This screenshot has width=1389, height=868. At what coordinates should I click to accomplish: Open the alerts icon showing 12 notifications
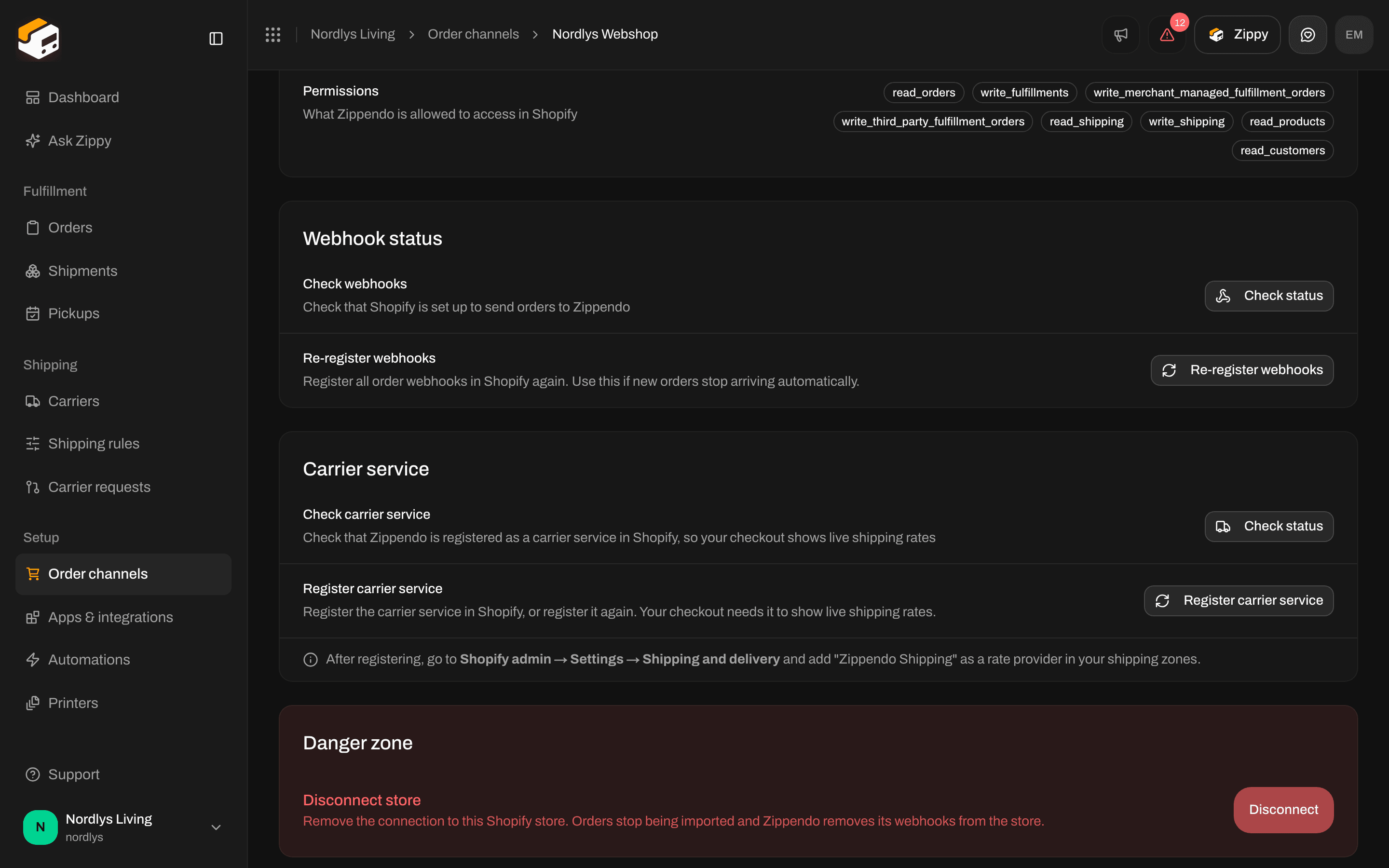[1166, 34]
